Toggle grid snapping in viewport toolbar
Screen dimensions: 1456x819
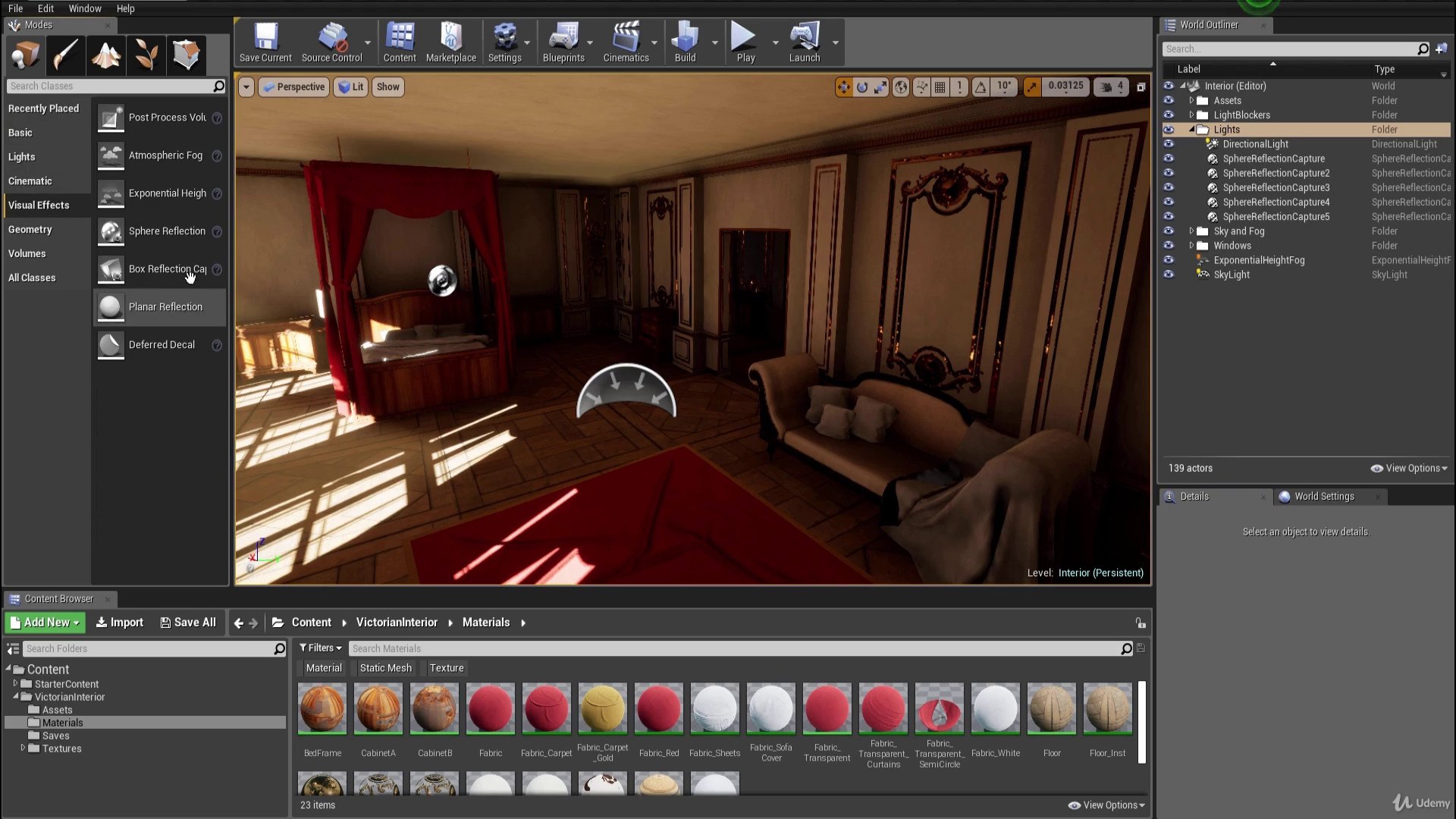(x=940, y=87)
